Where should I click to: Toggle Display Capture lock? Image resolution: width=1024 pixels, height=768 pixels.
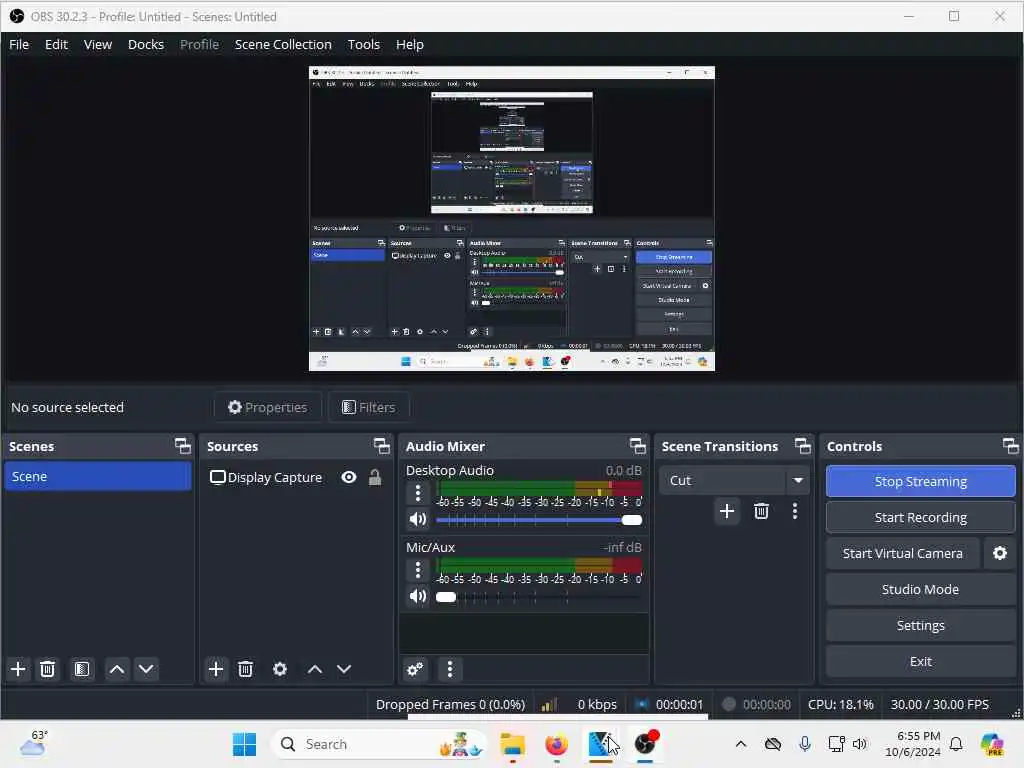[x=375, y=477]
